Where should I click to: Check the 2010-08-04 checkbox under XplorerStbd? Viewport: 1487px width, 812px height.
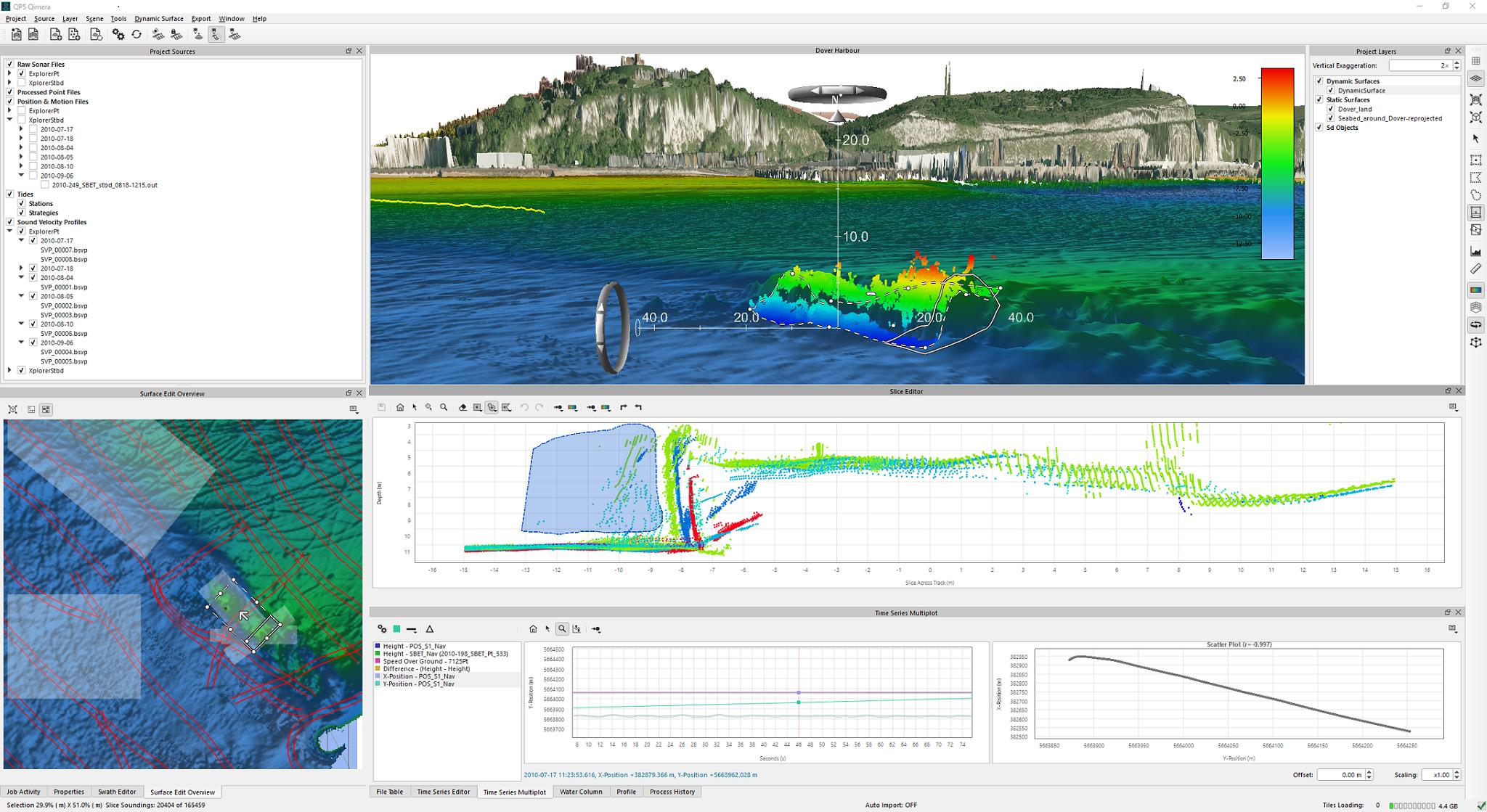click(33, 148)
